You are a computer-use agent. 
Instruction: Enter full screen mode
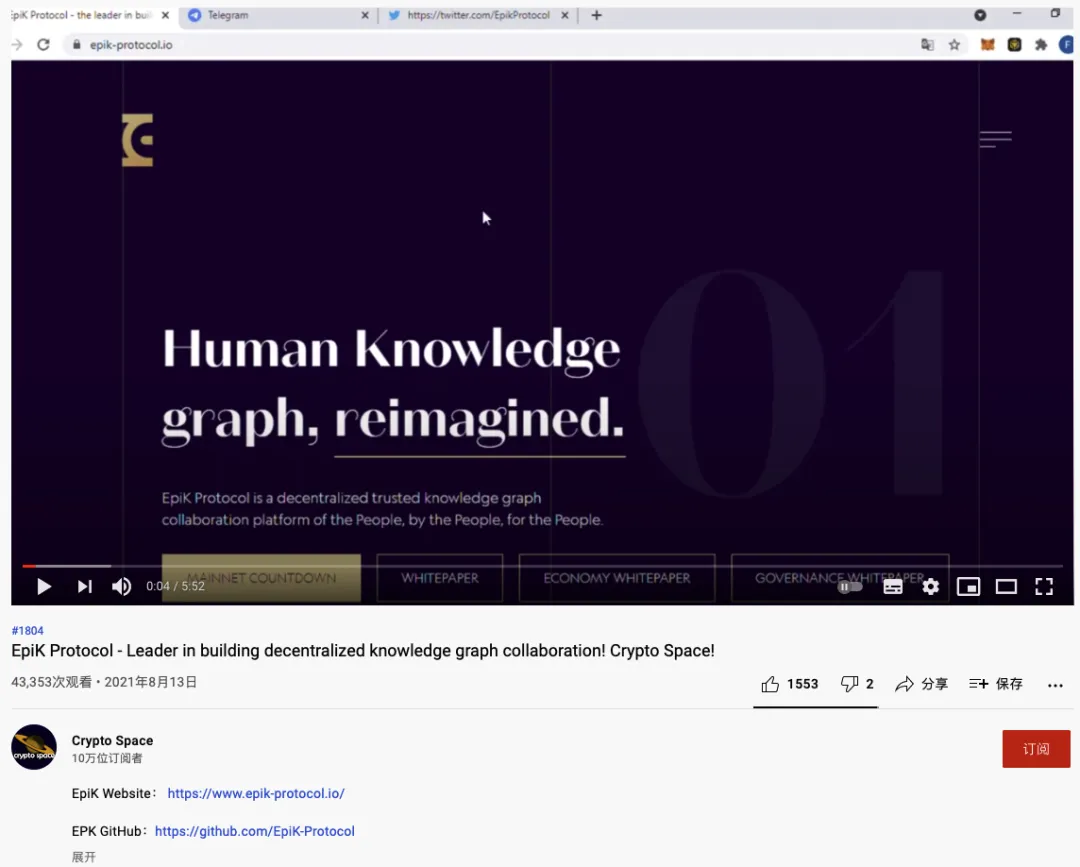(x=1044, y=587)
